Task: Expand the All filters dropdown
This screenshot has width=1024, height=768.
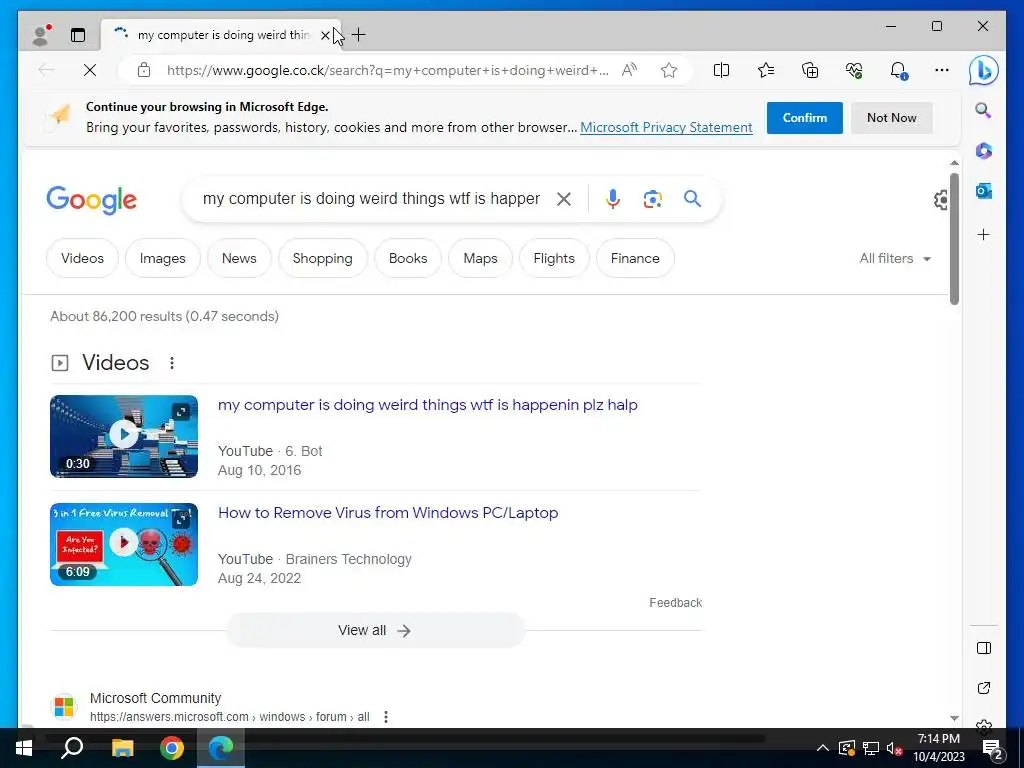Action: (895, 258)
